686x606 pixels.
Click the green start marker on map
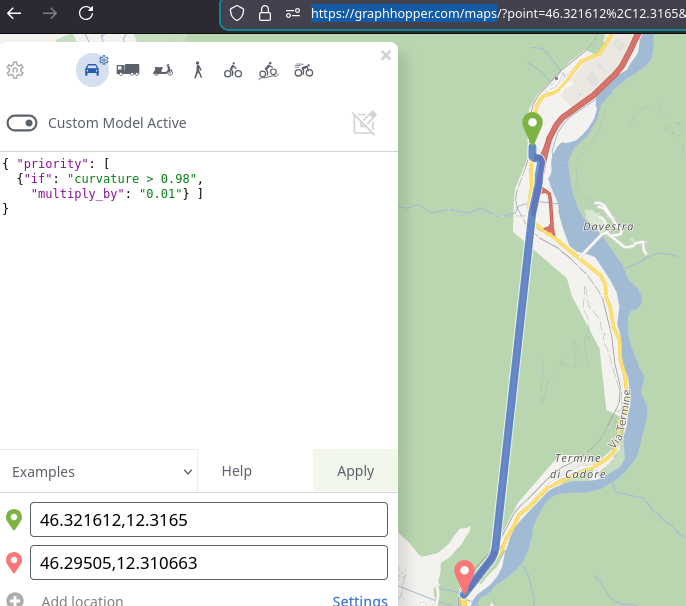(532, 128)
